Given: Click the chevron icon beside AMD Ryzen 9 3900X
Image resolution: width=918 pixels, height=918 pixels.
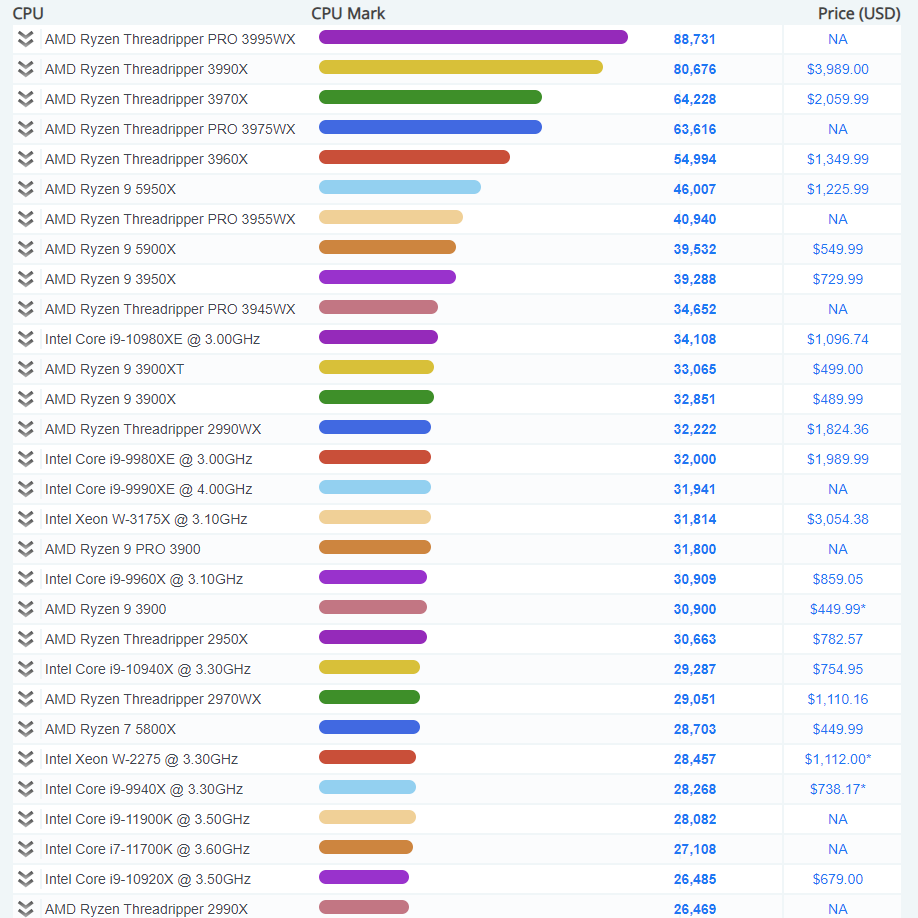Looking at the screenshot, I should (25, 399).
